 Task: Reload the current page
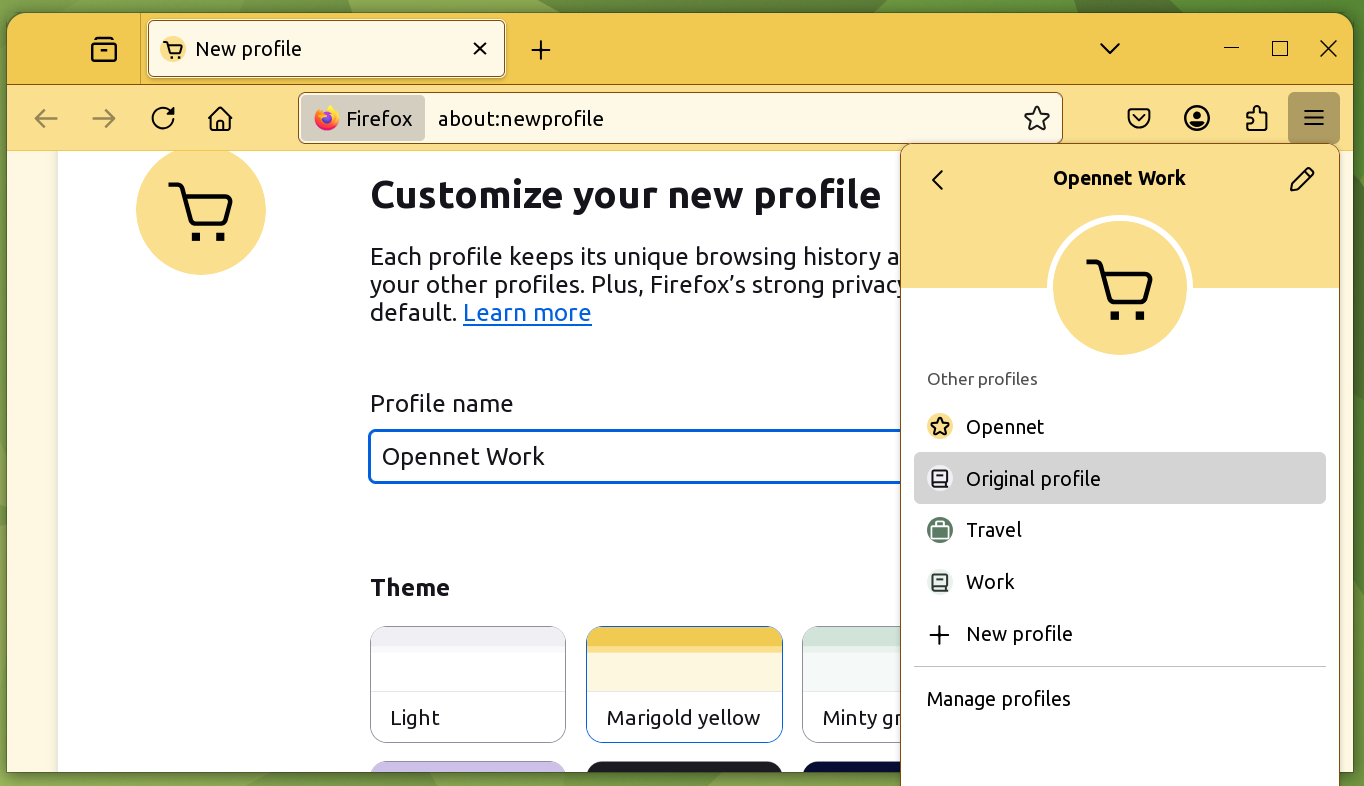[163, 119]
